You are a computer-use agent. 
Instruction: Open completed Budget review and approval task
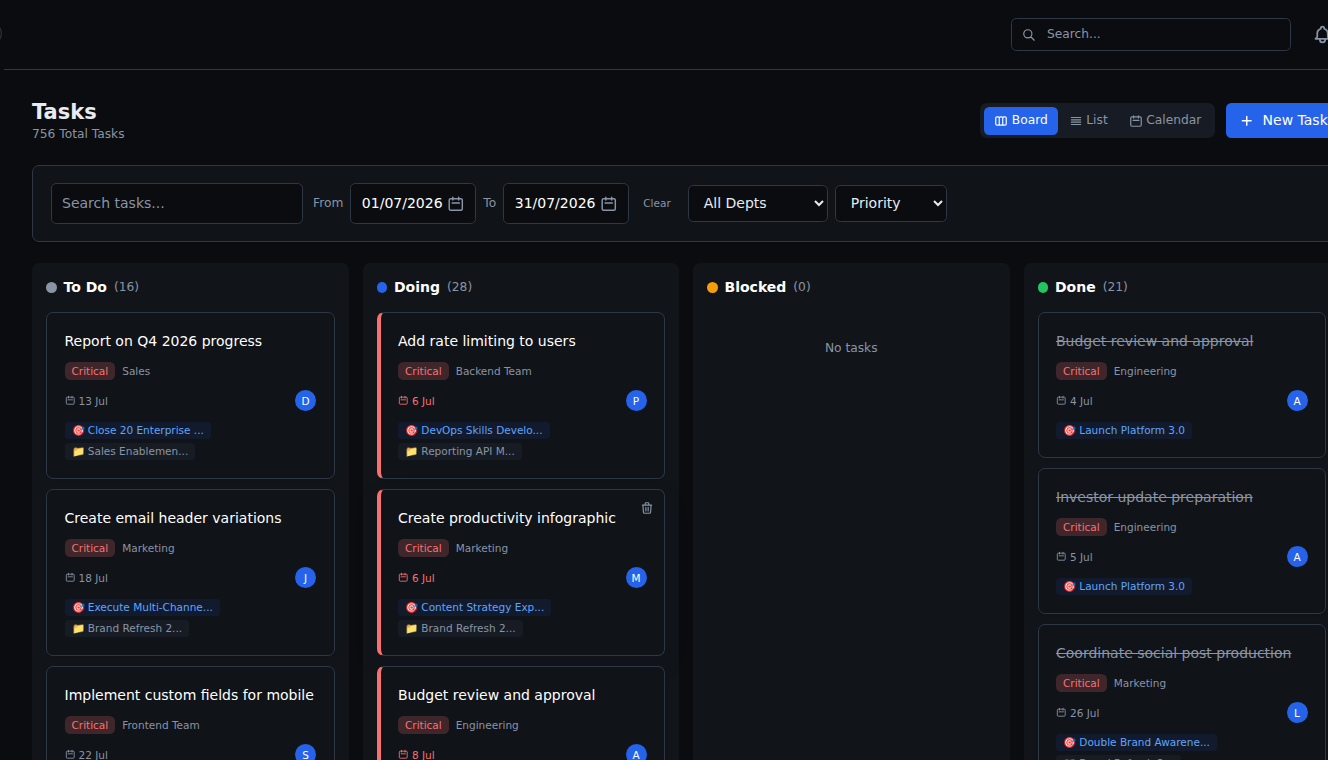pyautogui.click(x=1154, y=341)
